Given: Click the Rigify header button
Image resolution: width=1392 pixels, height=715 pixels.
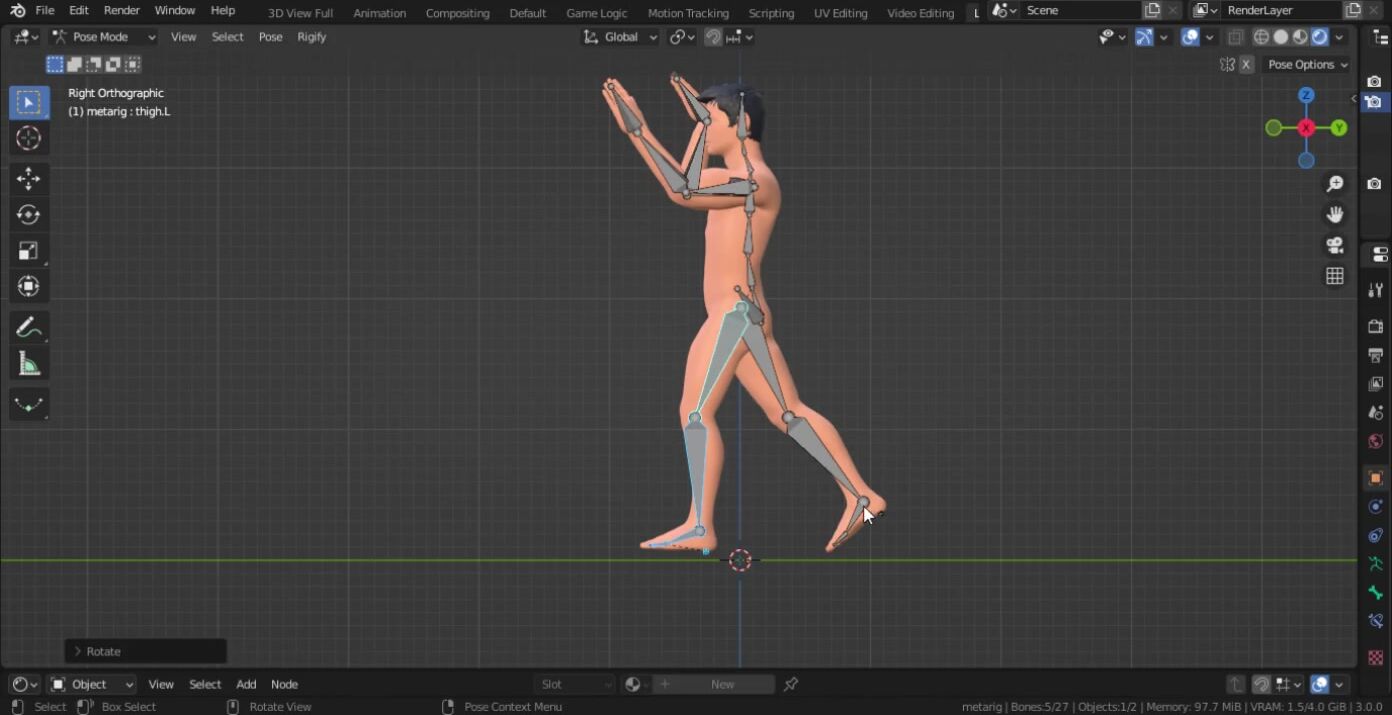Looking at the screenshot, I should 312,37.
